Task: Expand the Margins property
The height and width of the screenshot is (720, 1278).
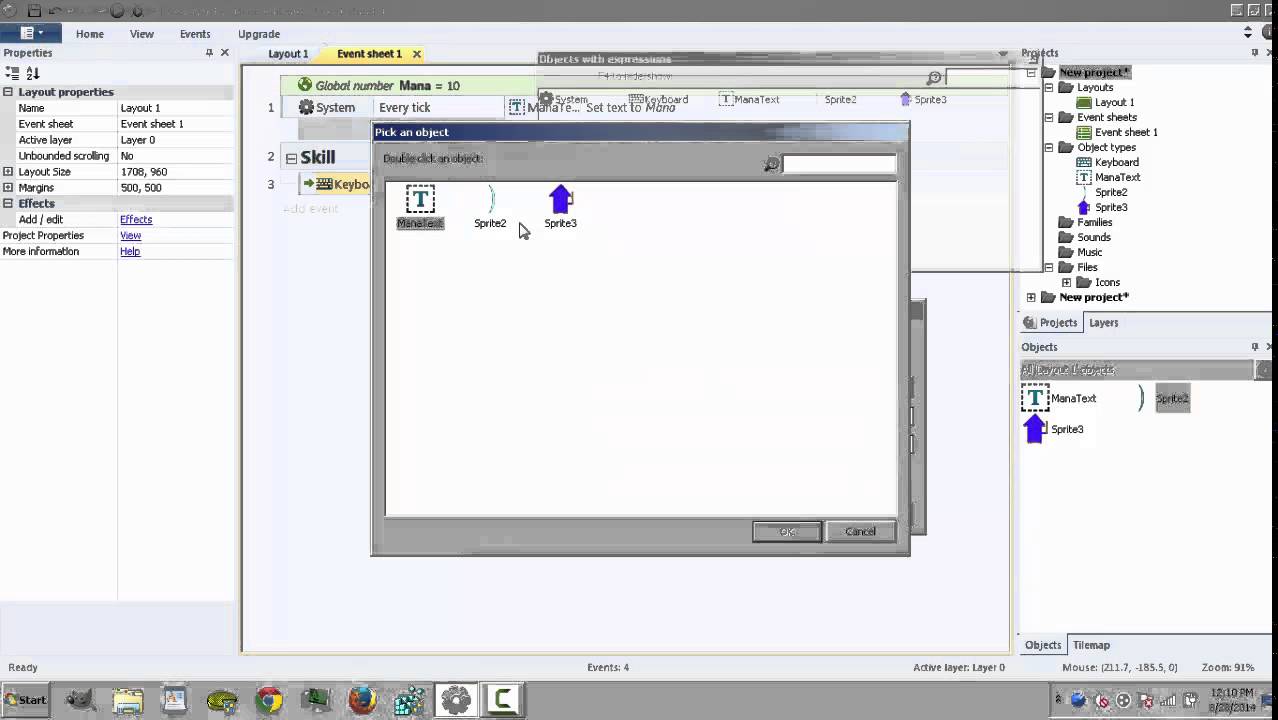Action: (8, 188)
